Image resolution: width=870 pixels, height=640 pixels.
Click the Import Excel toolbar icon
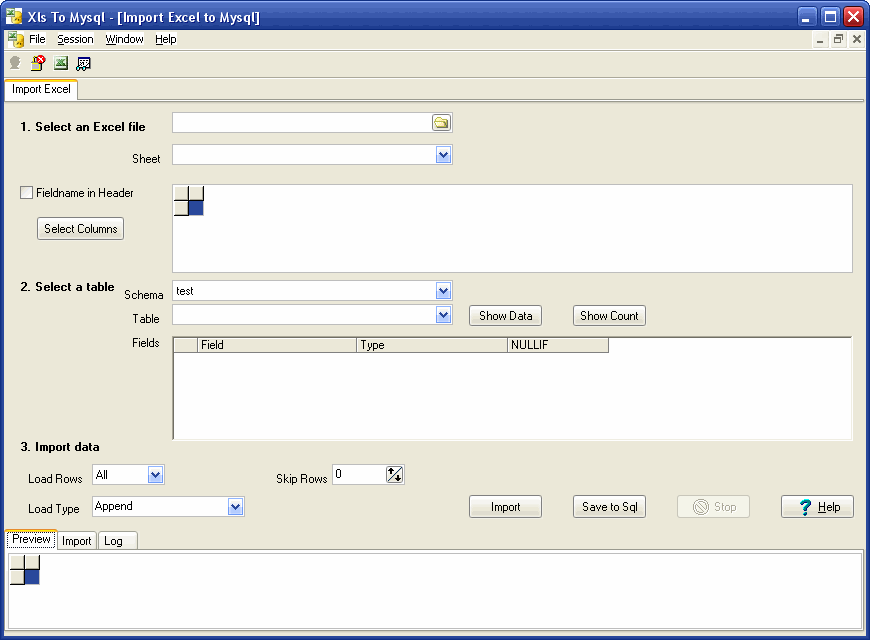(61, 63)
